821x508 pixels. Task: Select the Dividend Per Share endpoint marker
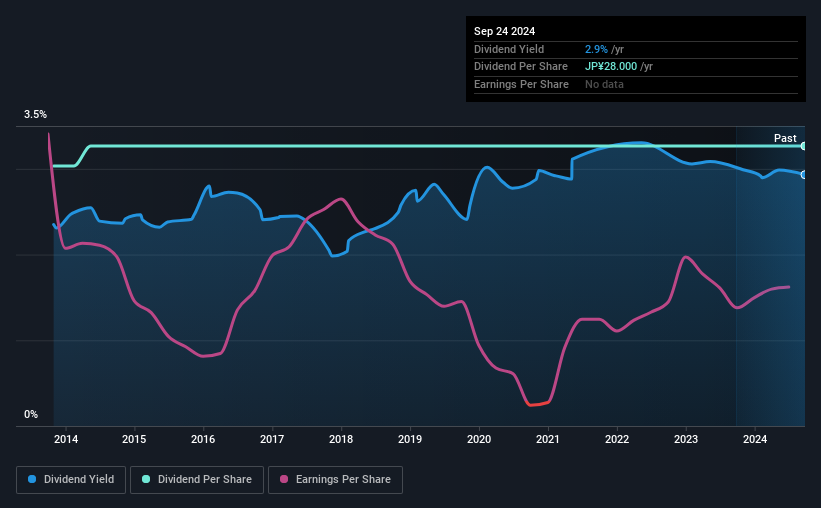pos(804,146)
